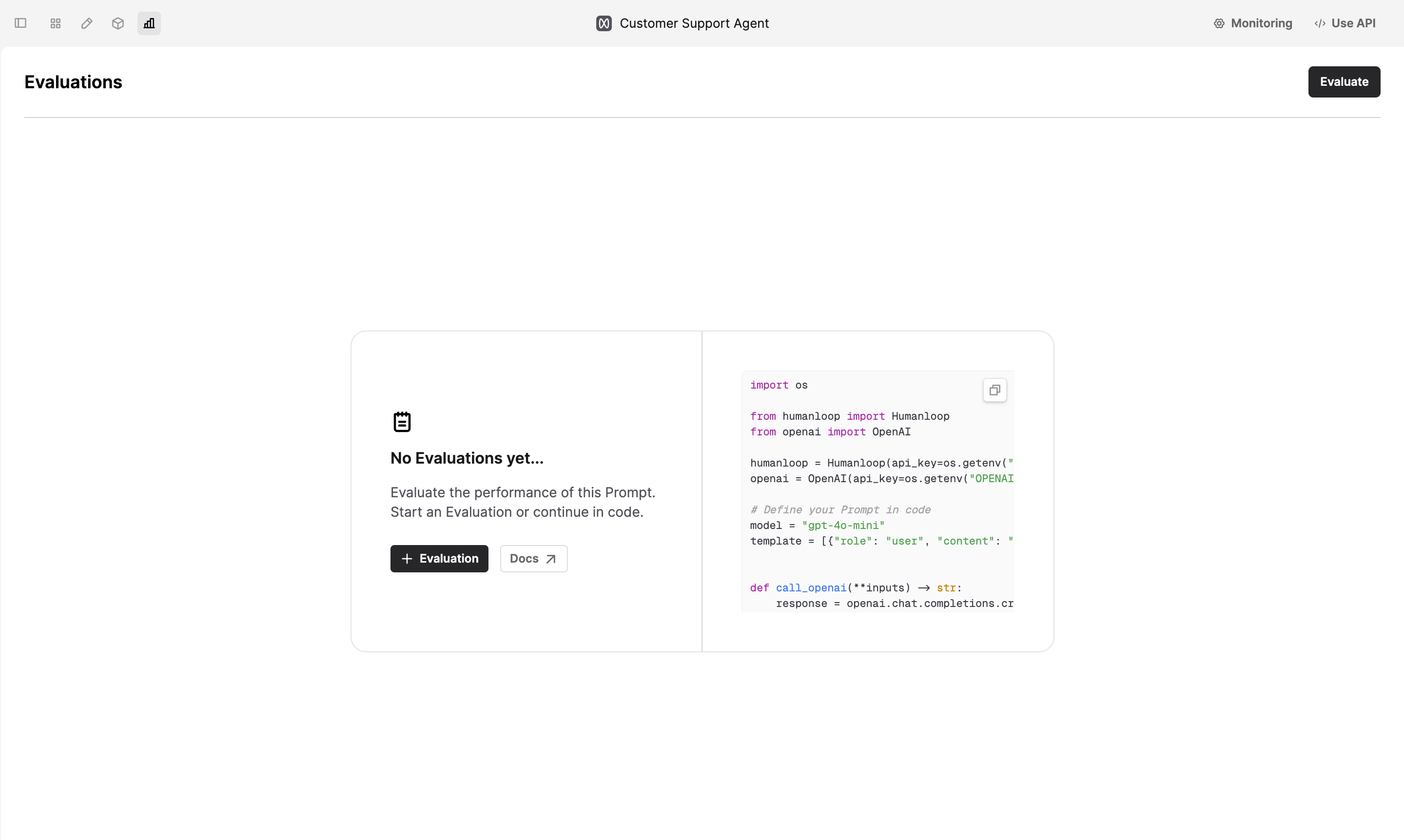Click the gear icon next to Monitoring
The height and width of the screenshot is (840, 1404).
1219,23
